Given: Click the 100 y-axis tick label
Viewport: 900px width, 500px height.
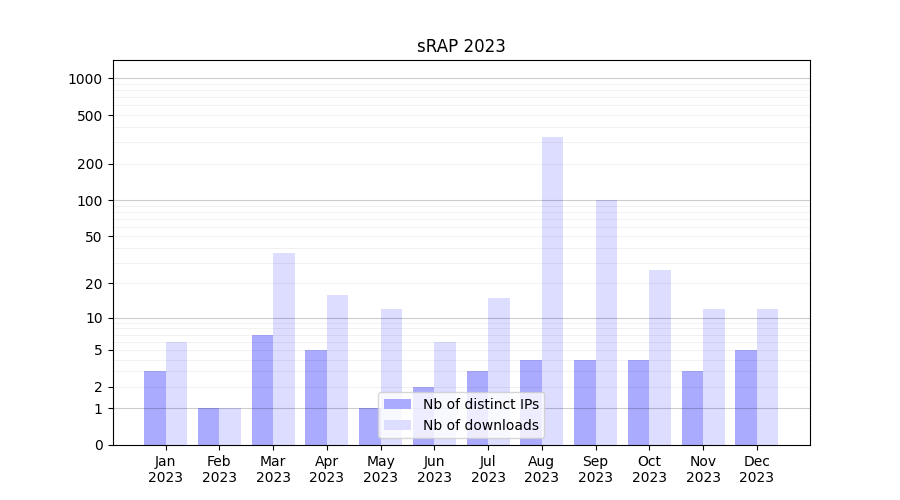Looking at the screenshot, I should tap(89, 201).
